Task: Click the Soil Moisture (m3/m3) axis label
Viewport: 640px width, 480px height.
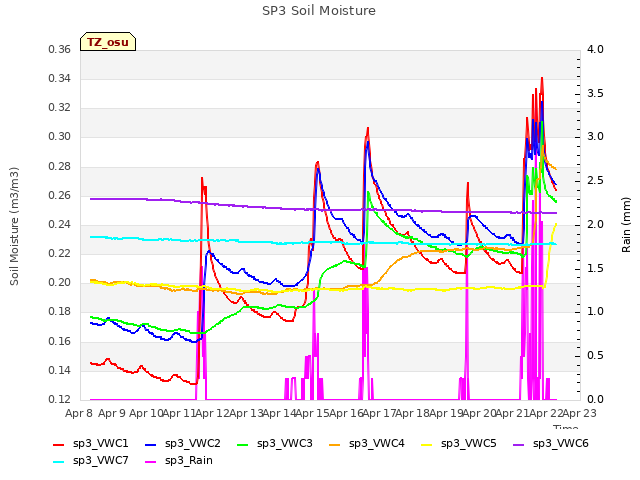Action: pos(14,226)
